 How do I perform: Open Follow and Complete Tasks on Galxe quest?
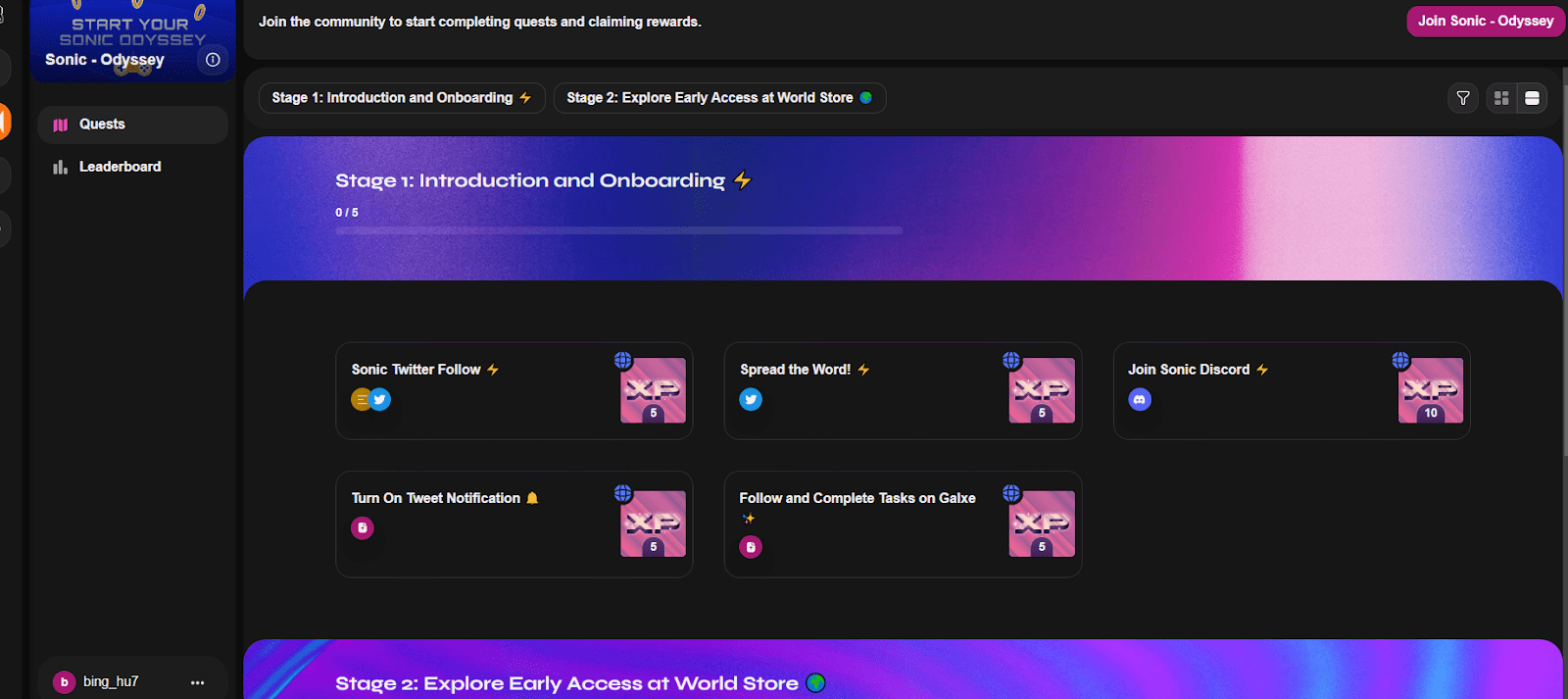click(x=903, y=524)
